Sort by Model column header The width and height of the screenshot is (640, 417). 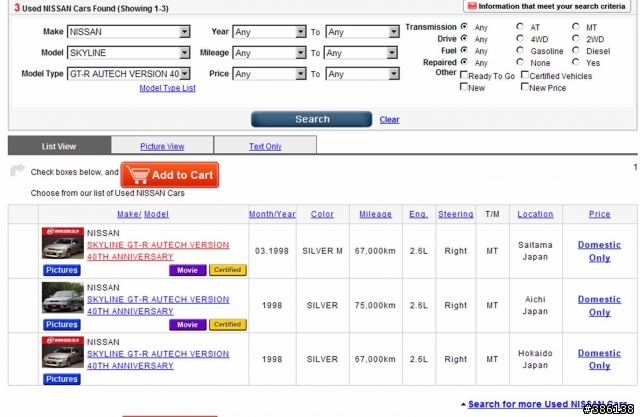pyautogui.click(x=156, y=214)
